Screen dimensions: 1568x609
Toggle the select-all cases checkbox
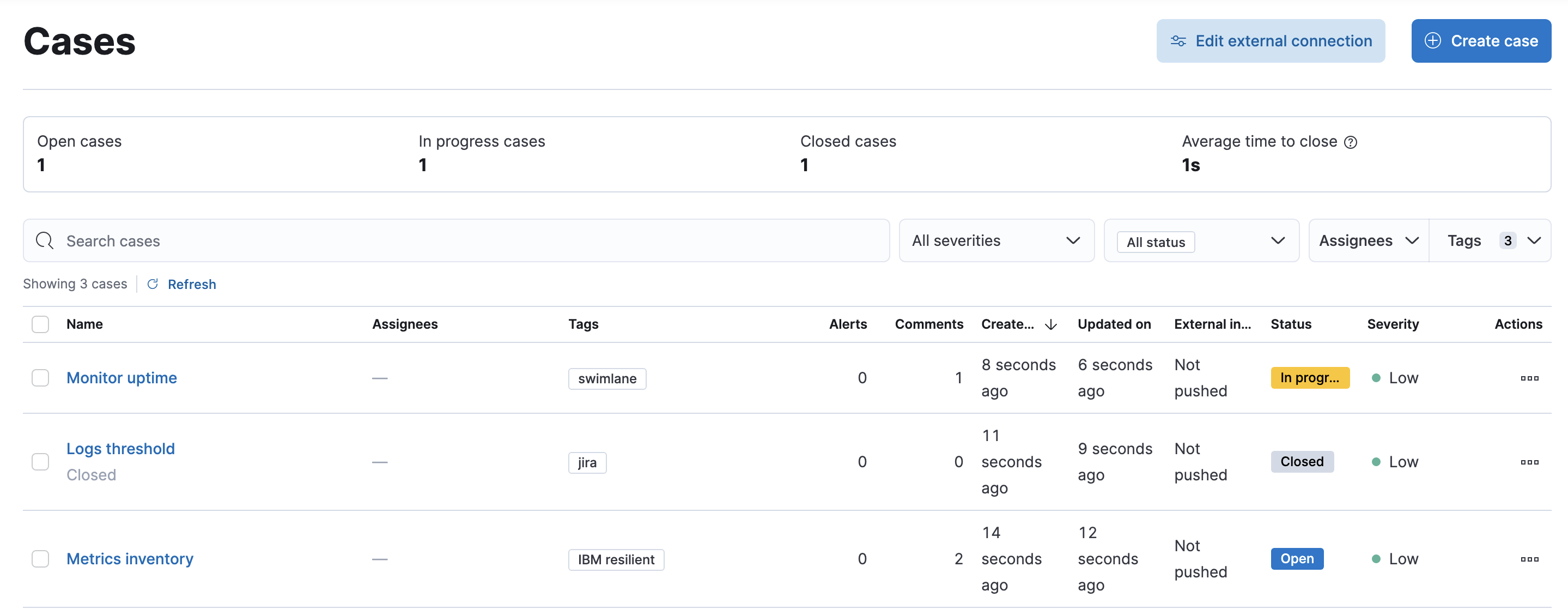coord(40,324)
